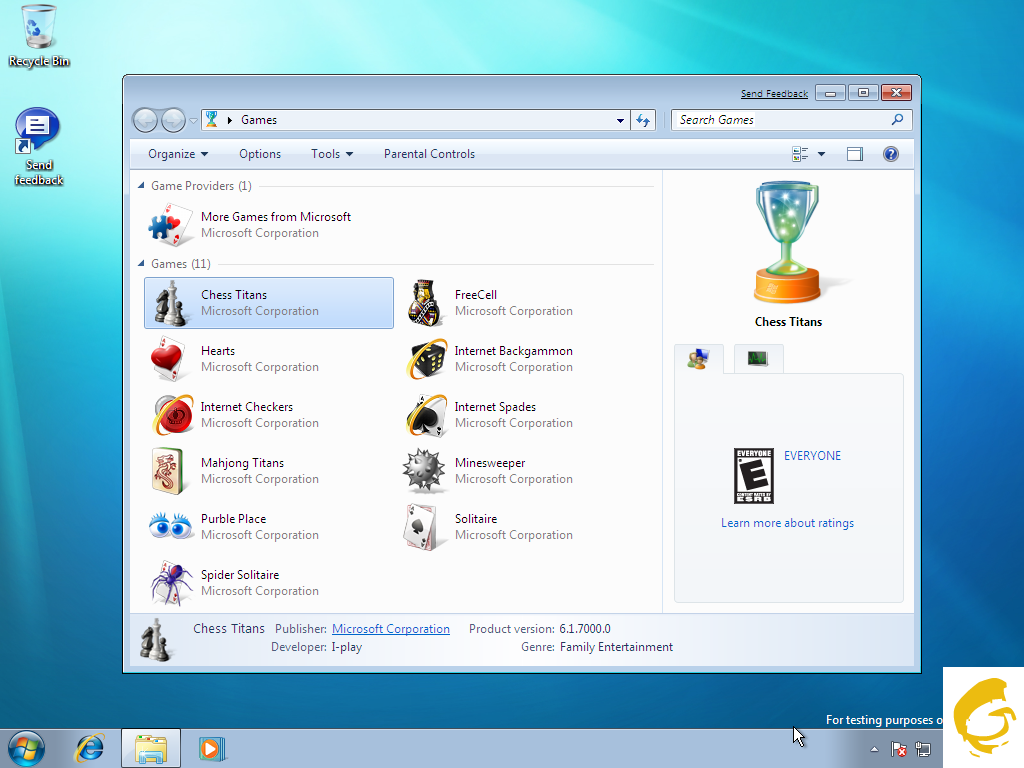The image size is (1024, 768).
Task: Click the Family Entertainment genre value
Action: [x=616, y=647]
